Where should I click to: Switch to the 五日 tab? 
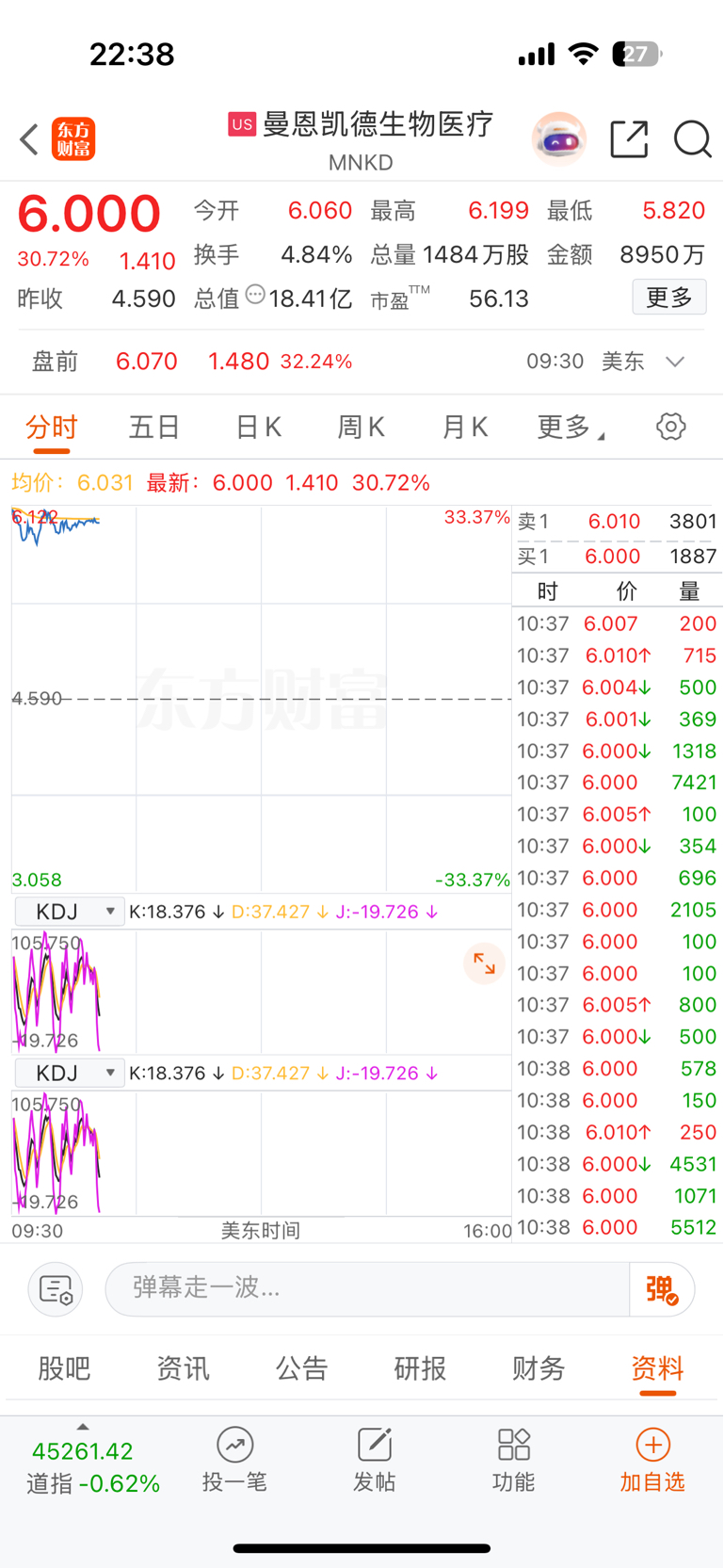pyautogui.click(x=154, y=428)
